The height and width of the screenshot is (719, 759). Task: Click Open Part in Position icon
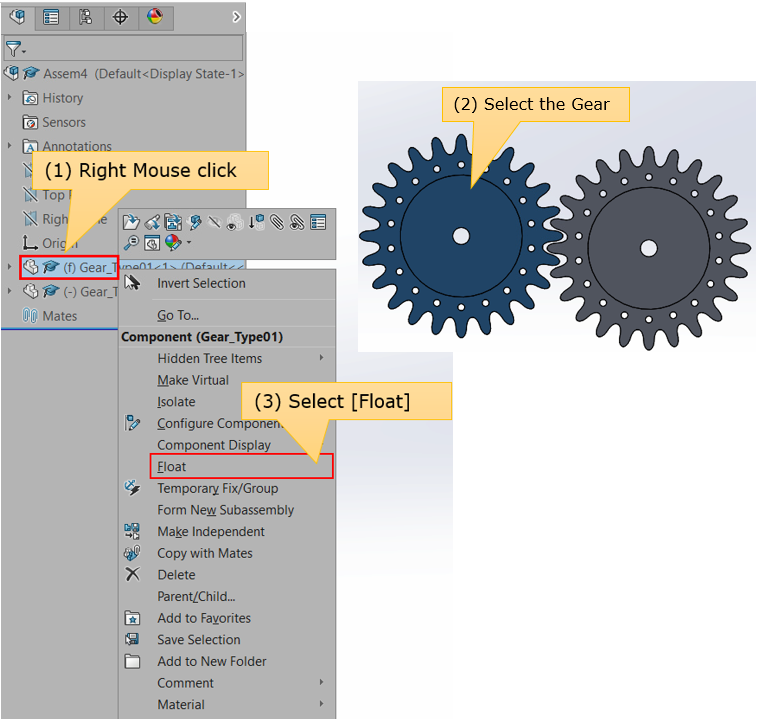pyautogui.click(x=152, y=222)
